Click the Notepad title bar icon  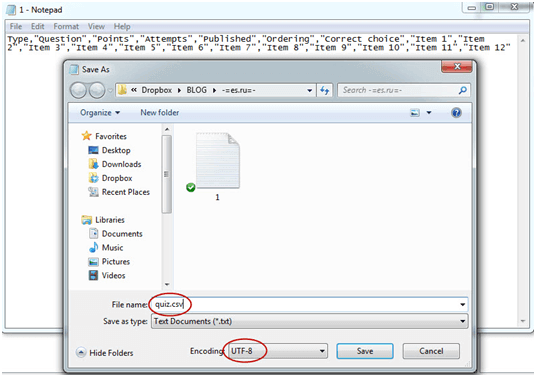(x=11, y=10)
